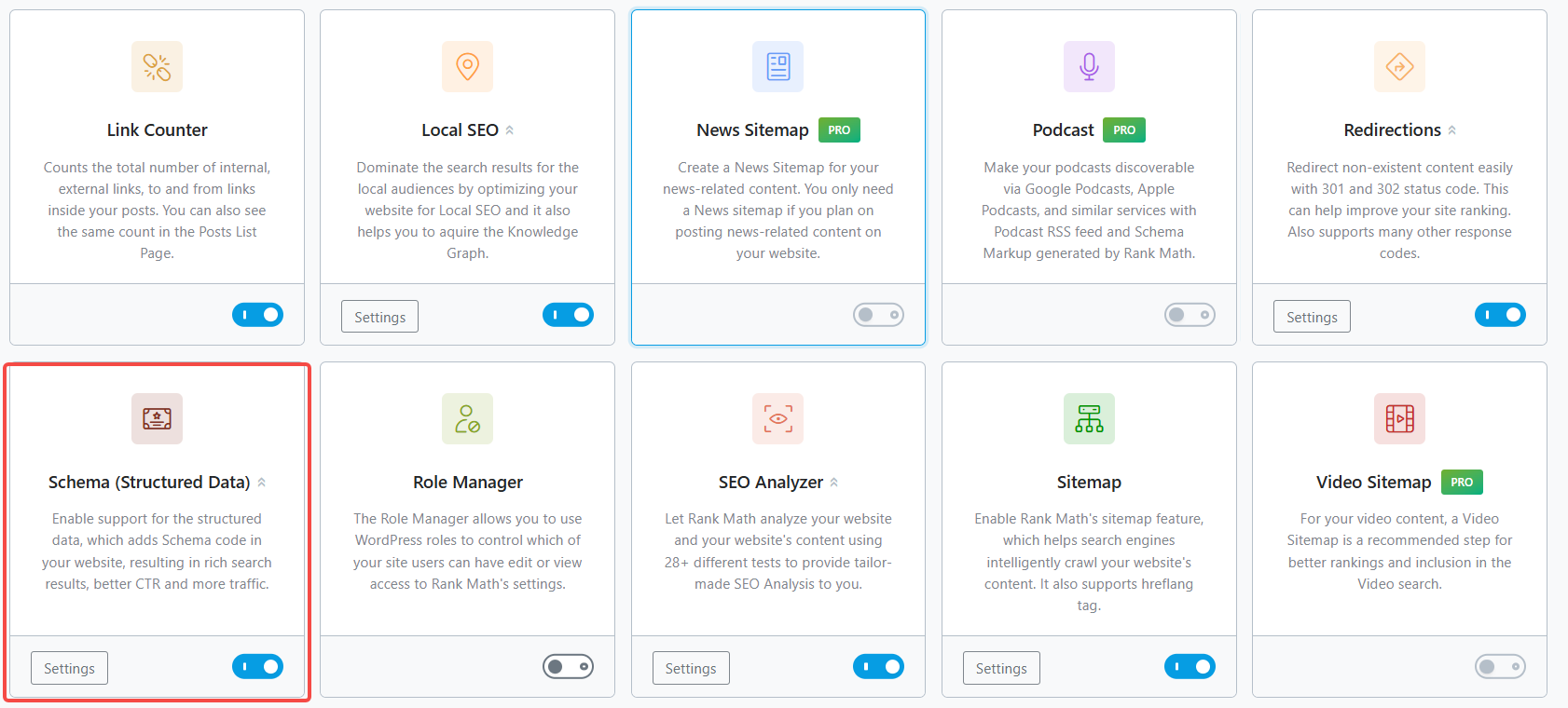Screen dimensions: 1568x708
Task: Click the Role Manager user icon
Action: [x=467, y=418]
